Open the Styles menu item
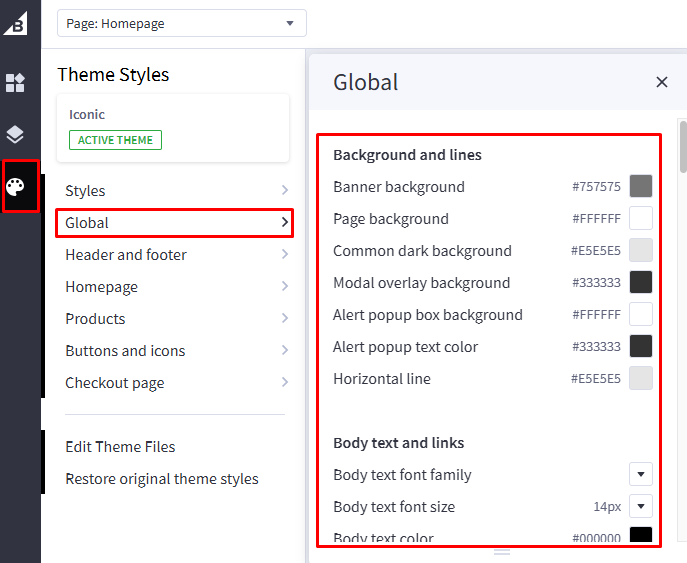Viewport: 687px width, 563px height. tap(85, 191)
